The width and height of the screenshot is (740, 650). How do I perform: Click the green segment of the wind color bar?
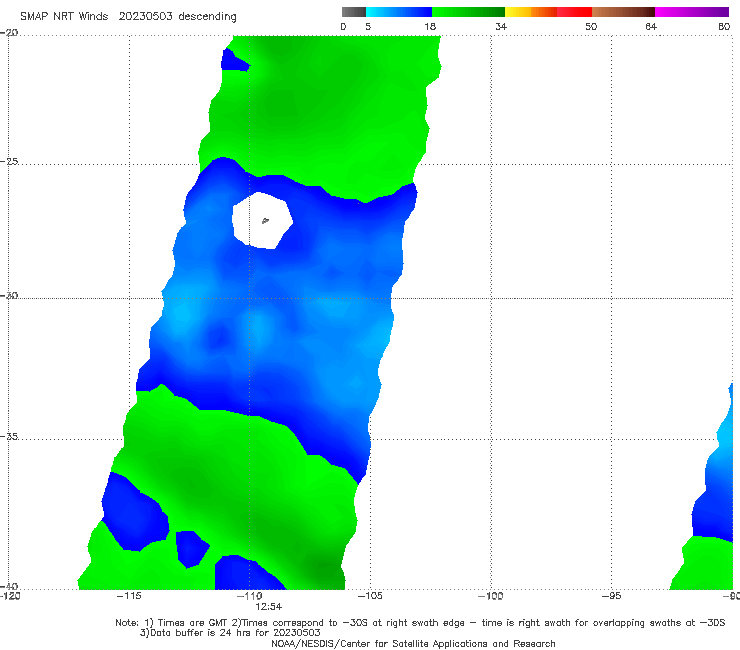468,12
